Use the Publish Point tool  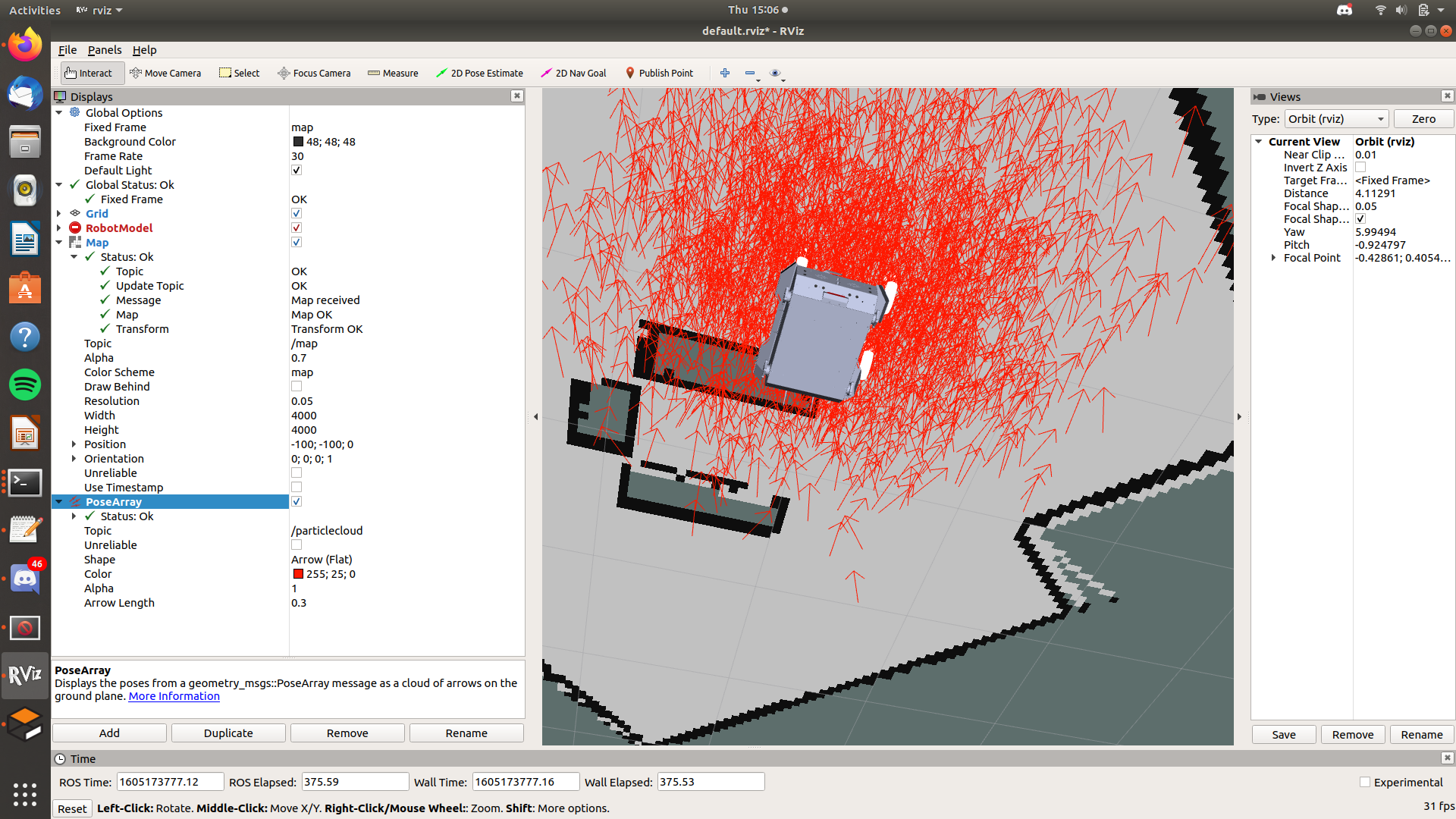click(660, 73)
